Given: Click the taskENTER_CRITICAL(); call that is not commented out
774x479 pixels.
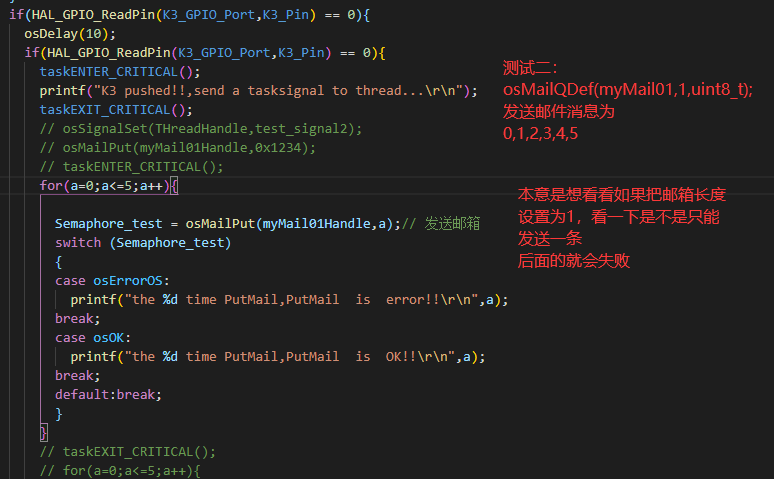Looking at the screenshot, I should [x=120, y=72].
